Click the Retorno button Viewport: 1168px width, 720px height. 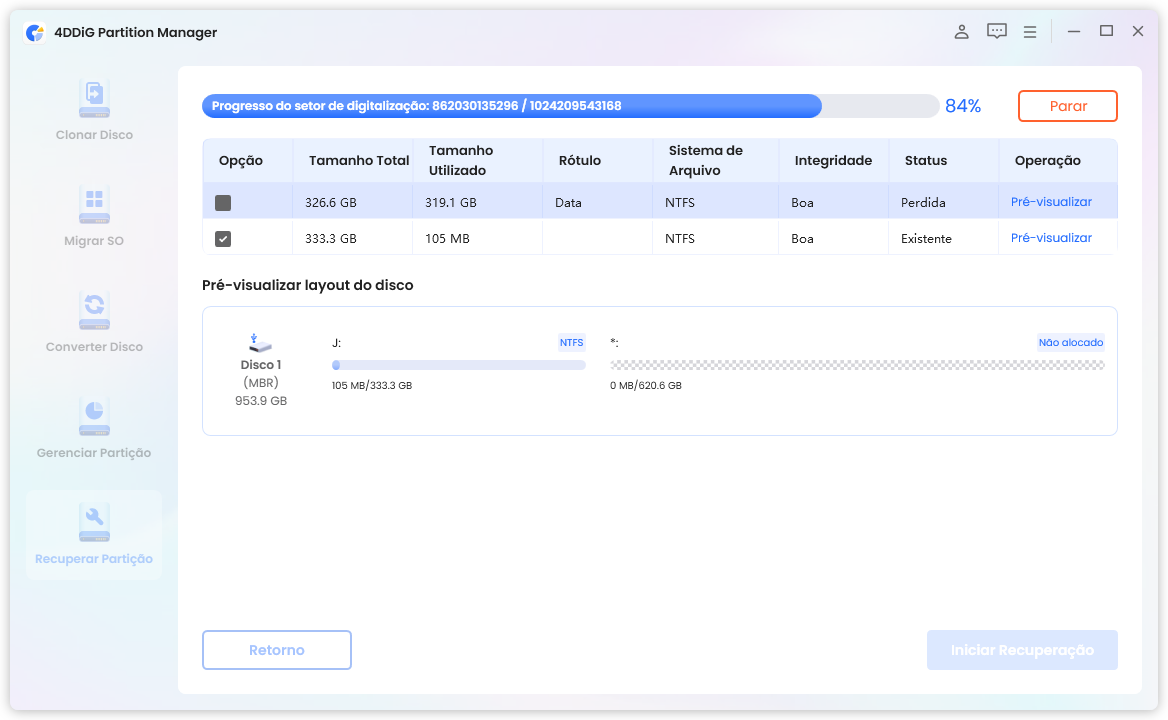pyautogui.click(x=277, y=650)
